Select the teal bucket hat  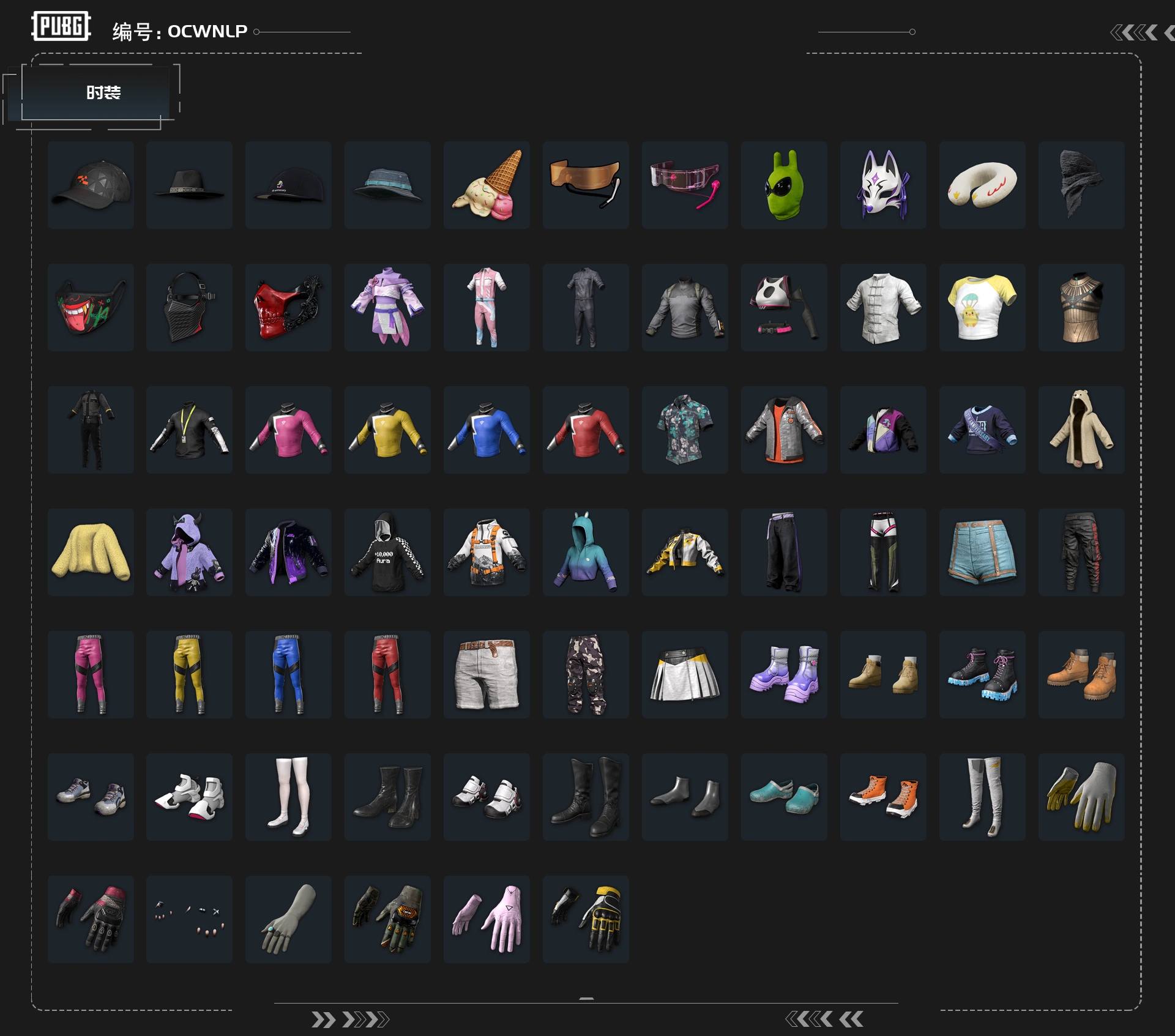[x=387, y=185]
